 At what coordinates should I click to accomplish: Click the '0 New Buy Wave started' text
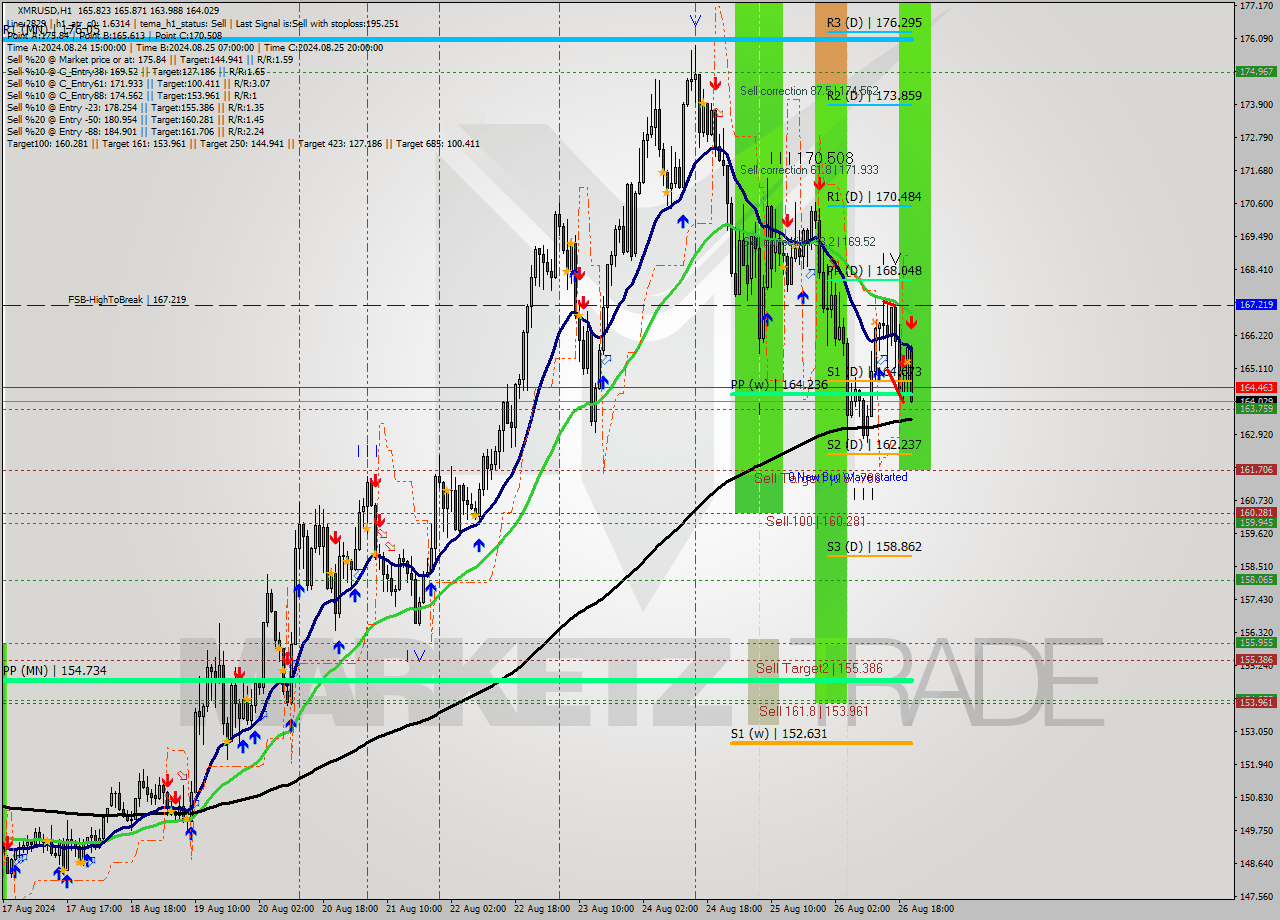[x=848, y=477]
